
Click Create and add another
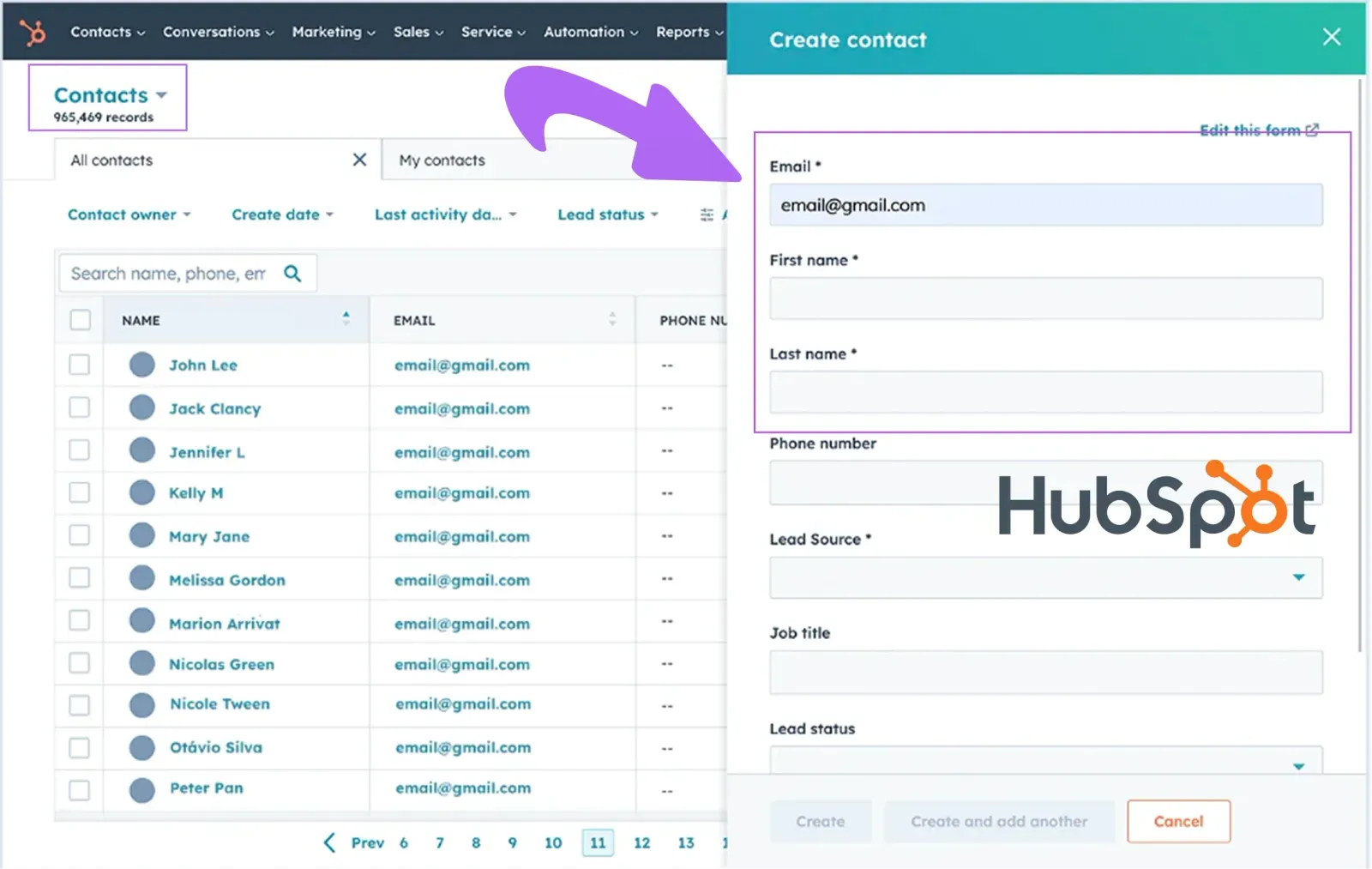click(x=999, y=821)
